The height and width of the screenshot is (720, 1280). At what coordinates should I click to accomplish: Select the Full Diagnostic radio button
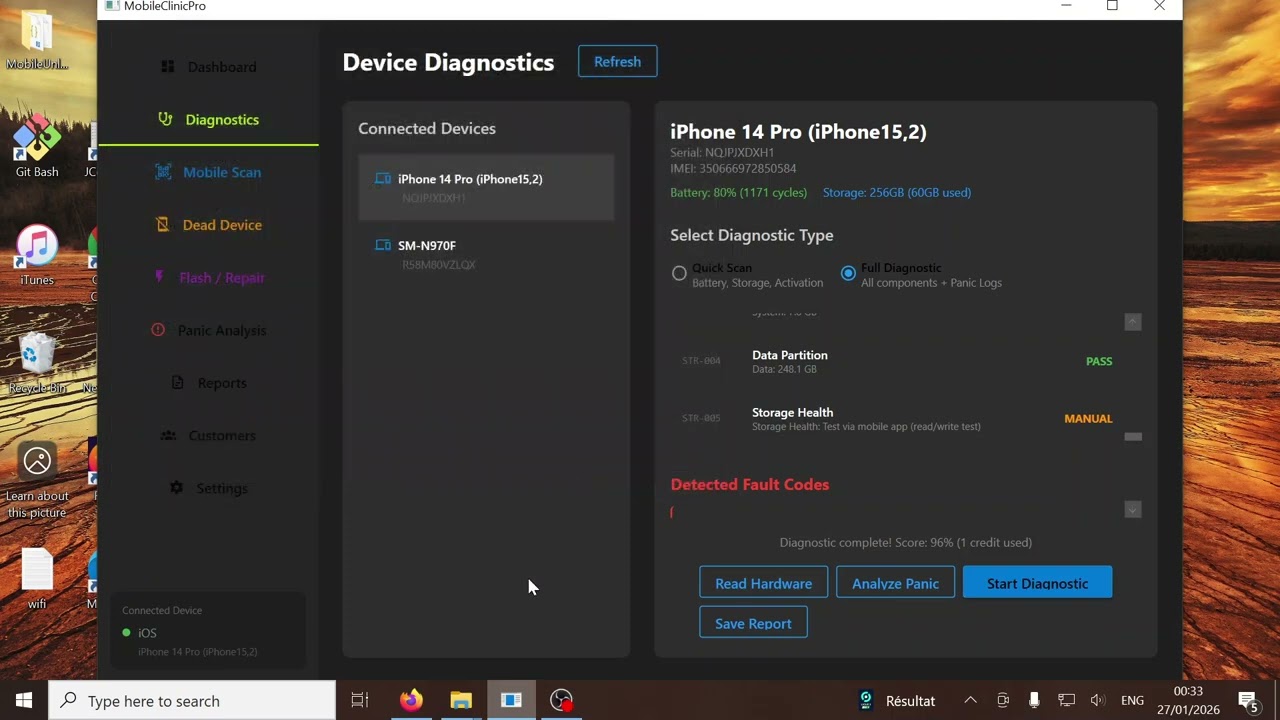coord(848,273)
